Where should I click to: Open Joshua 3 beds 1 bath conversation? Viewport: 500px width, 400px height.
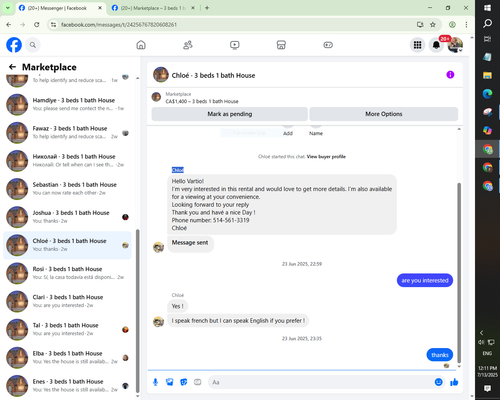point(68,217)
